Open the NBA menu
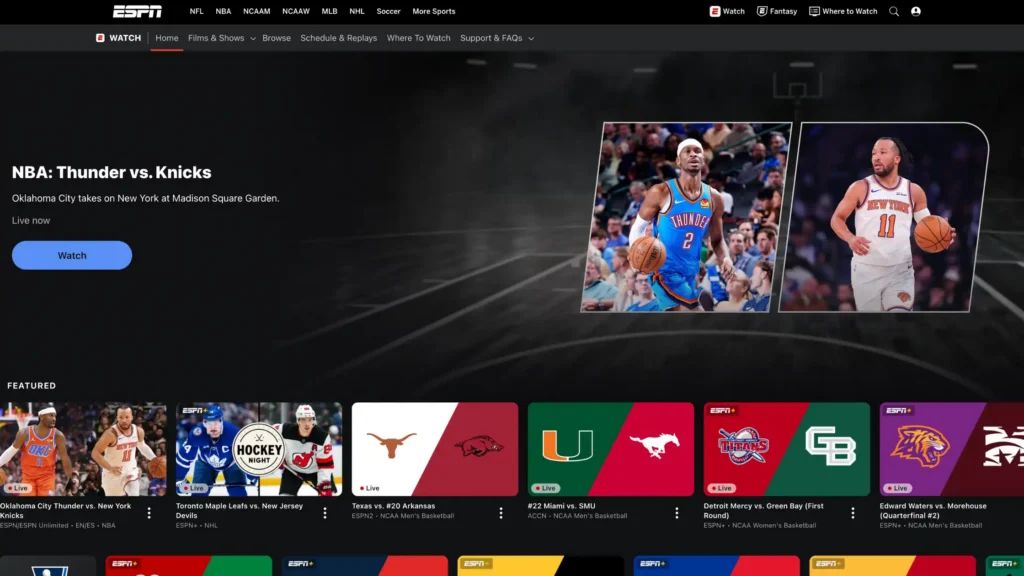The height and width of the screenshot is (576, 1024). [223, 11]
